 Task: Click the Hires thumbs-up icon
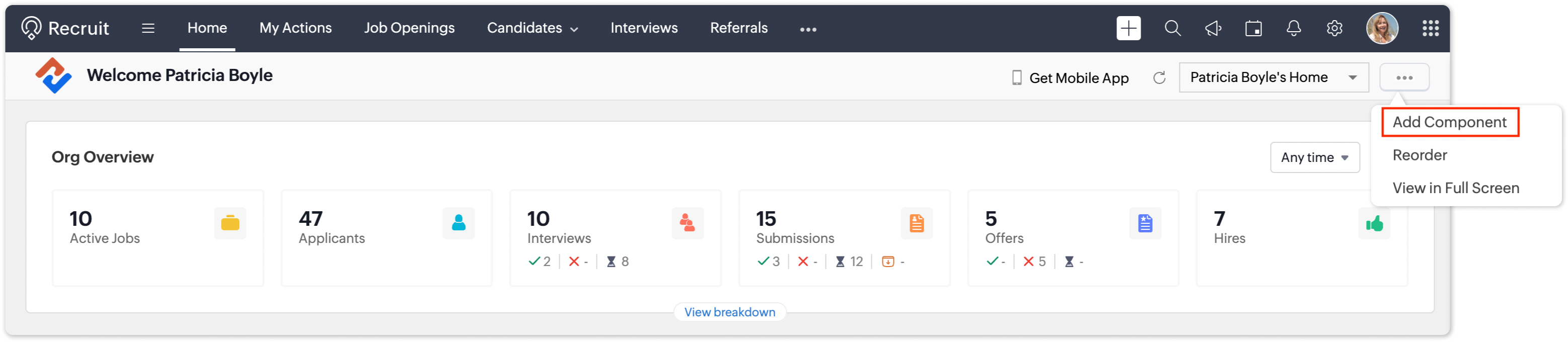click(1374, 223)
